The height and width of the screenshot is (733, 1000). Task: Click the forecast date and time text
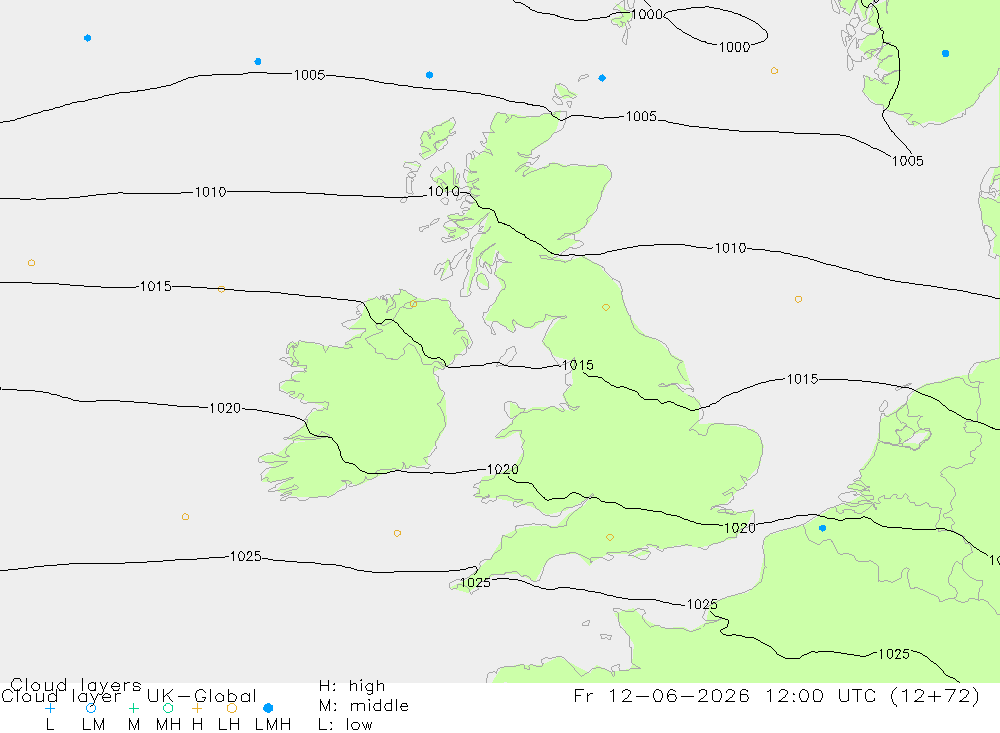[x=776, y=696]
